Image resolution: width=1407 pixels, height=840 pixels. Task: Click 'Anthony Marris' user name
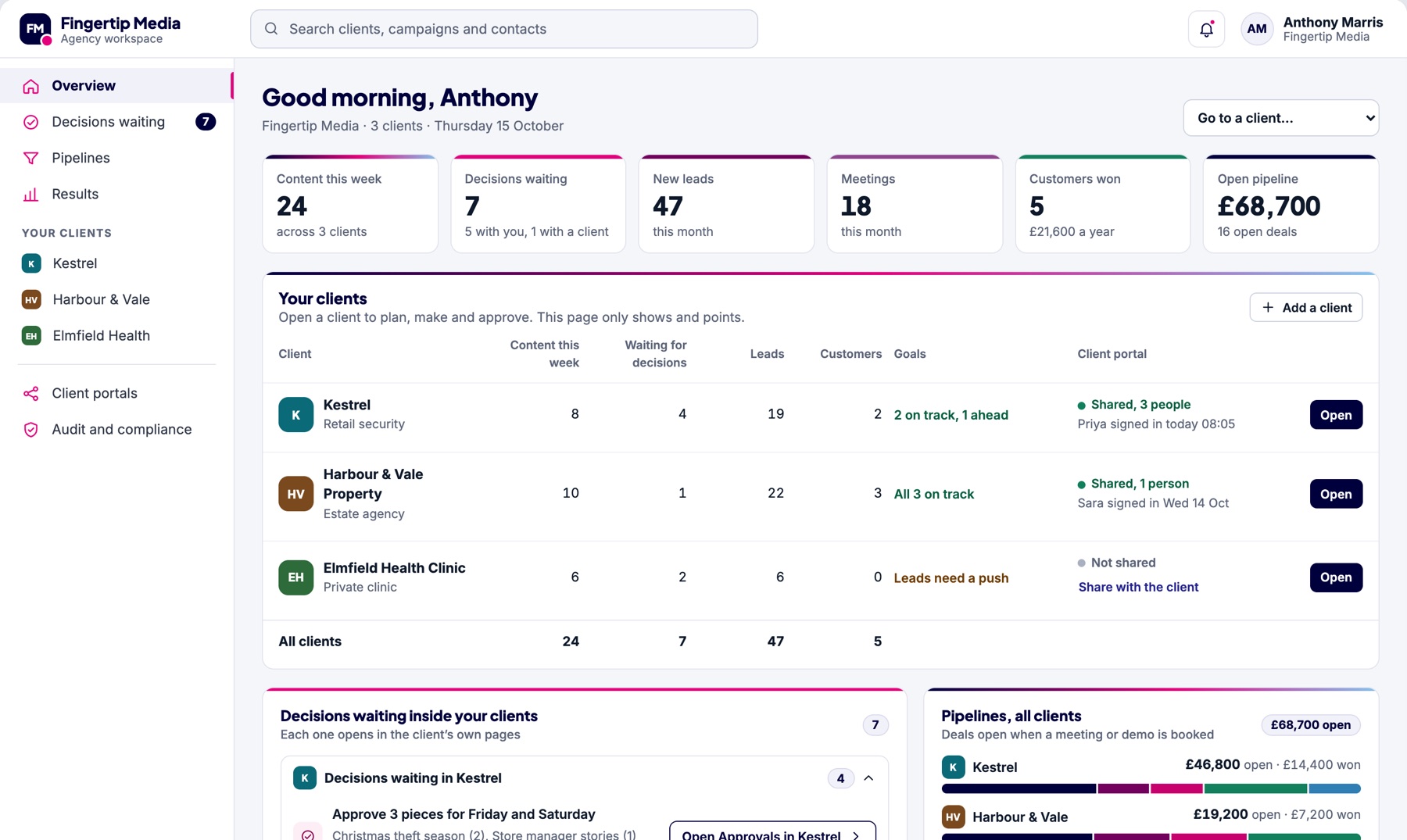(1333, 23)
